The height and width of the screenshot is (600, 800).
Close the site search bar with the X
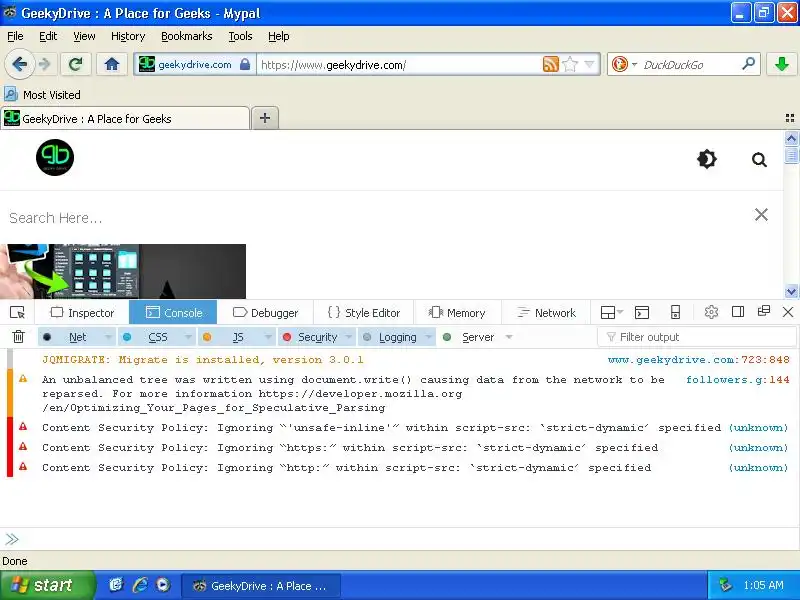(x=761, y=214)
